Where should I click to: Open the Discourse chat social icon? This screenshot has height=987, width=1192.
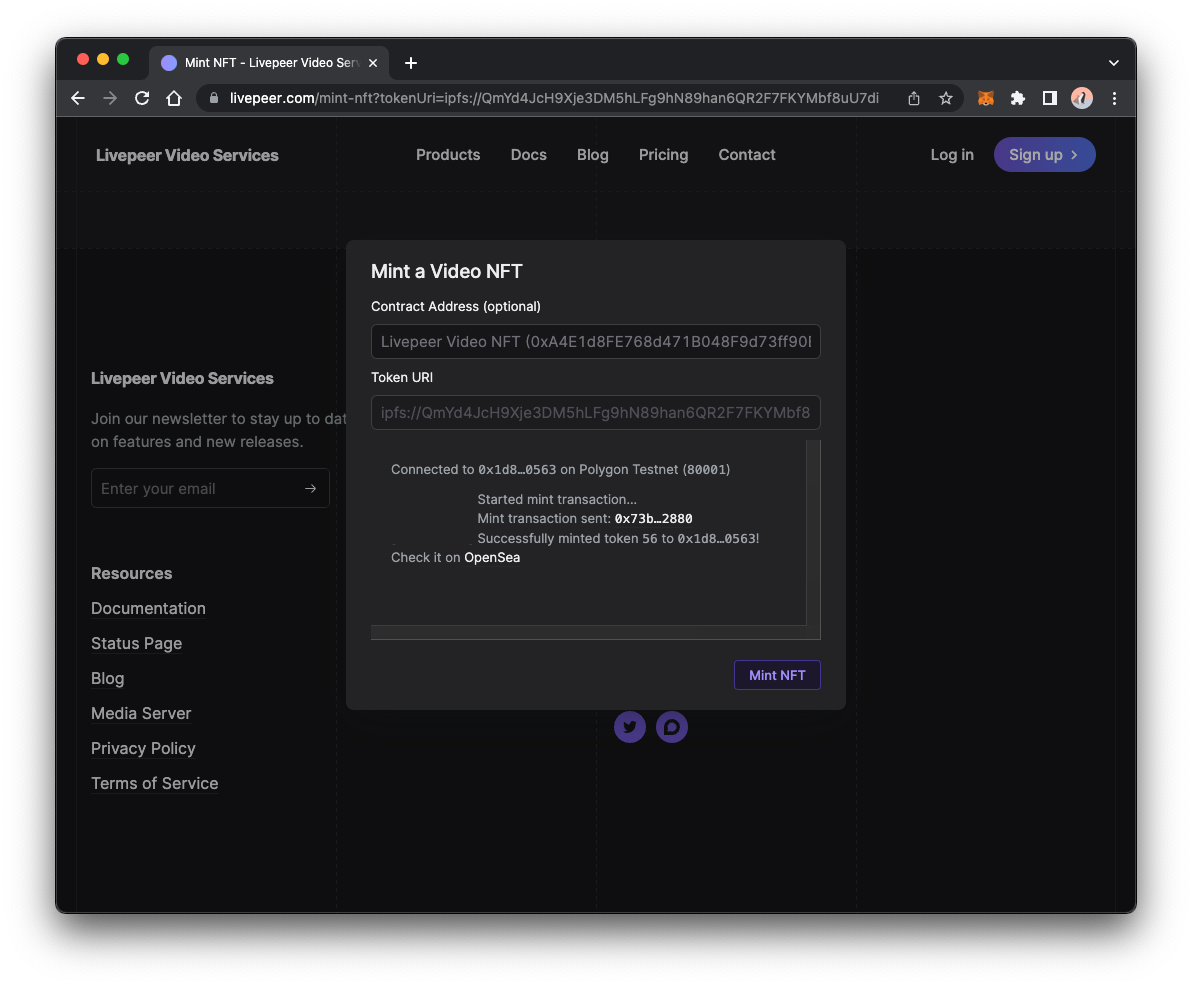[672, 727]
